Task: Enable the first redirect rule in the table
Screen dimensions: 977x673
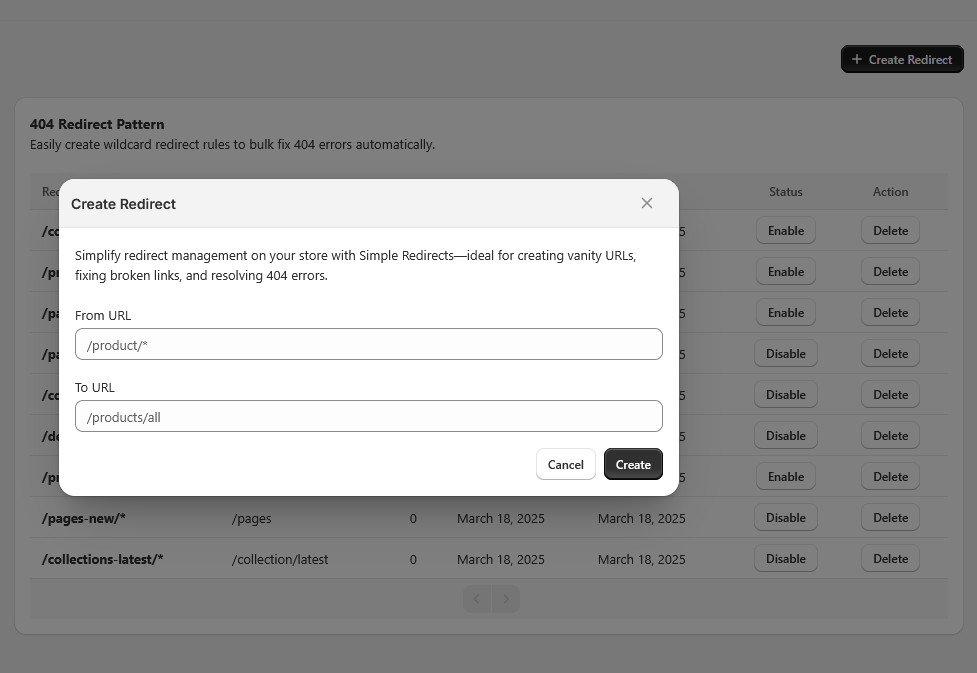Action: click(x=785, y=231)
